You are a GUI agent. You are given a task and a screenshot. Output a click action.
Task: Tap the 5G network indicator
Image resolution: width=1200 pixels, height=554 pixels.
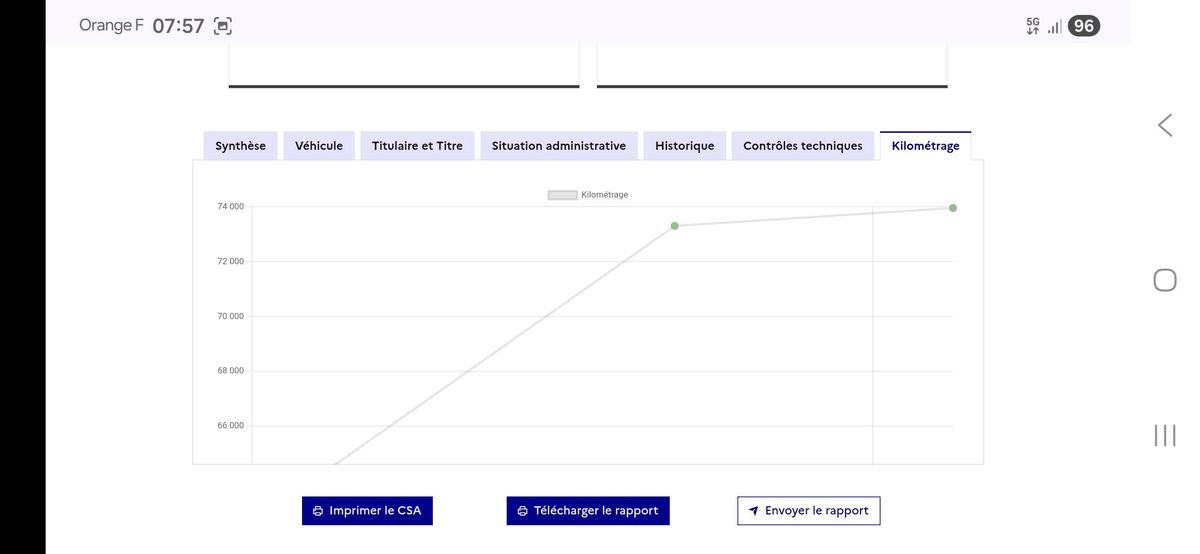point(1033,26)
